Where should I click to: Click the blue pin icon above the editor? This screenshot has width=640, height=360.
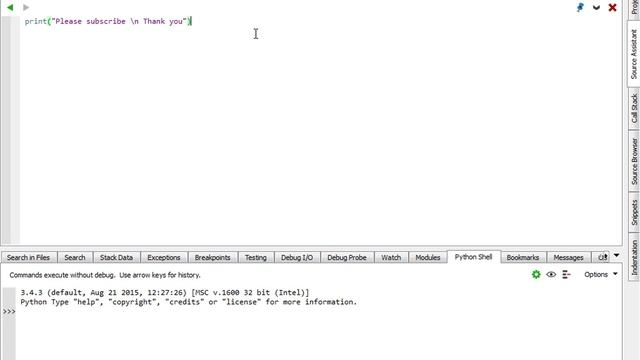580,7
